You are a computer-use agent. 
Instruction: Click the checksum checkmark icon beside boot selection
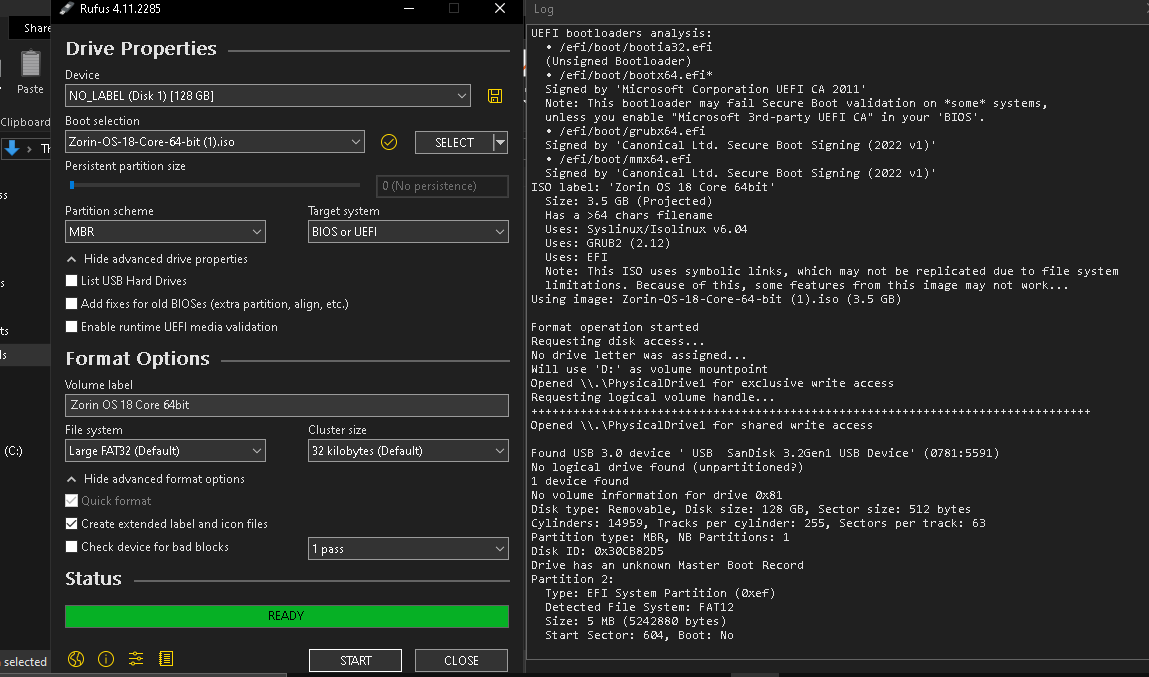click(x=389, y=143)
